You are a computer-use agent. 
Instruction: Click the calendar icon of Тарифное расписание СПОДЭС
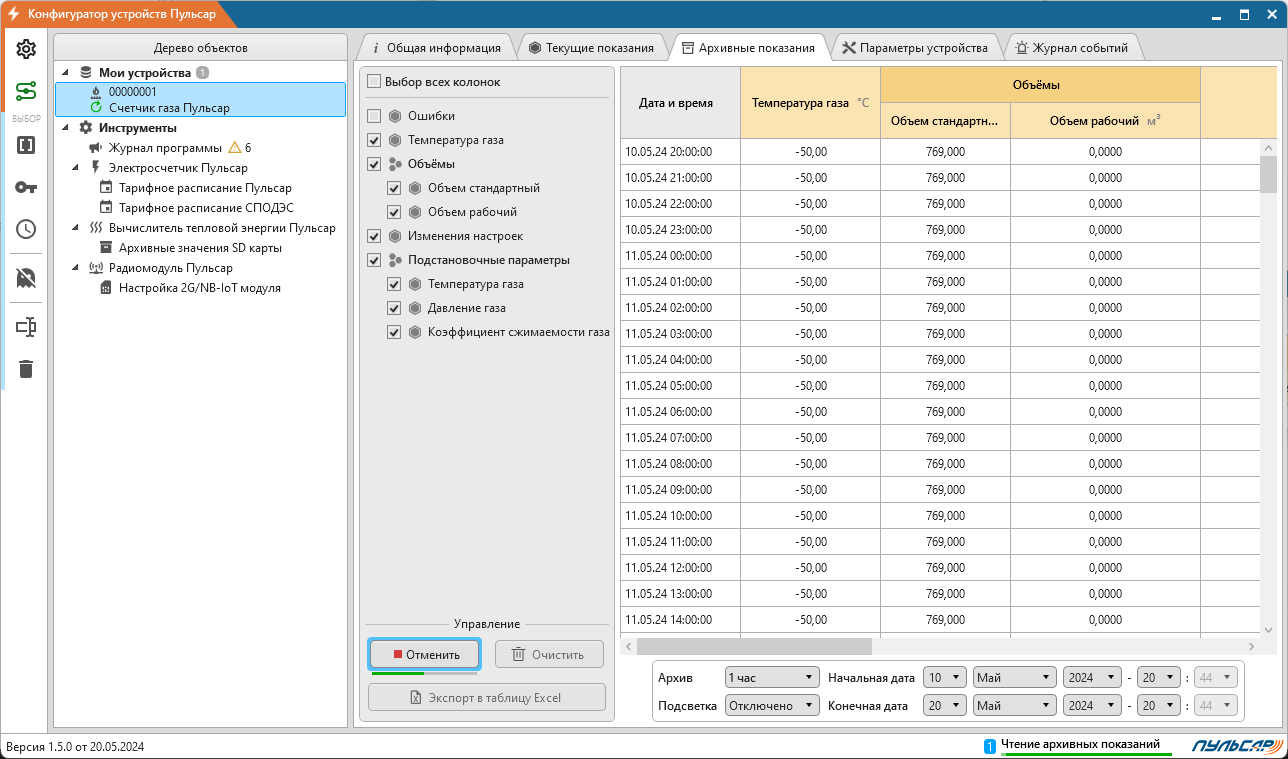(x=106, y=208)
